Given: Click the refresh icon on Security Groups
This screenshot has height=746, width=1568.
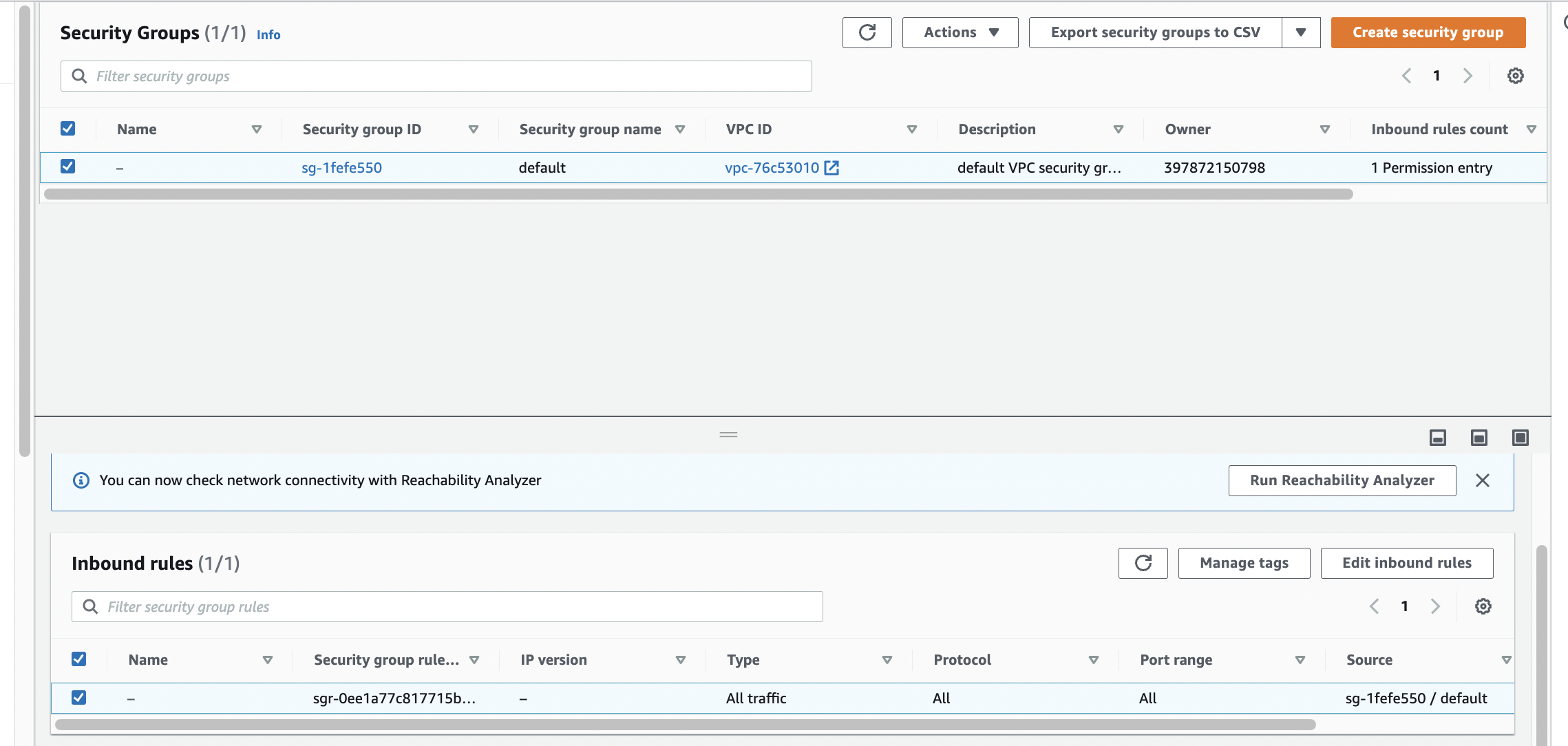Looking at the screenshot, I should click(866, 32).
